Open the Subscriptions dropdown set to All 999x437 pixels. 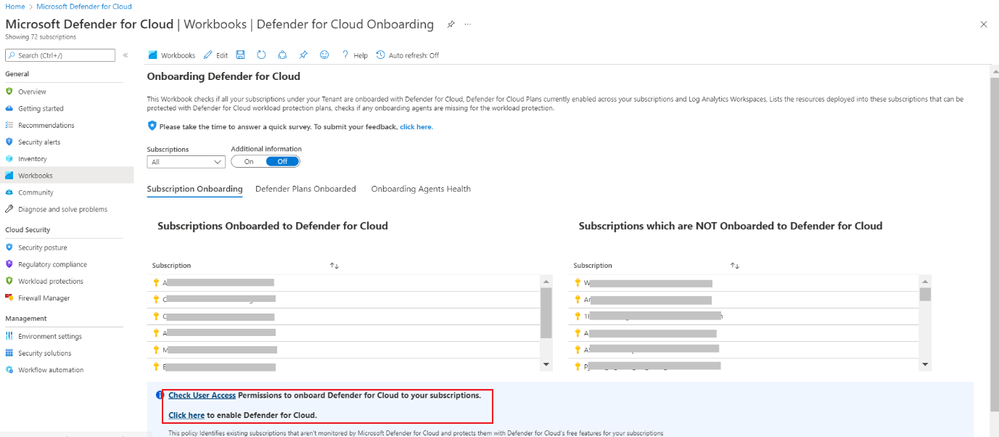coord(185,162)
